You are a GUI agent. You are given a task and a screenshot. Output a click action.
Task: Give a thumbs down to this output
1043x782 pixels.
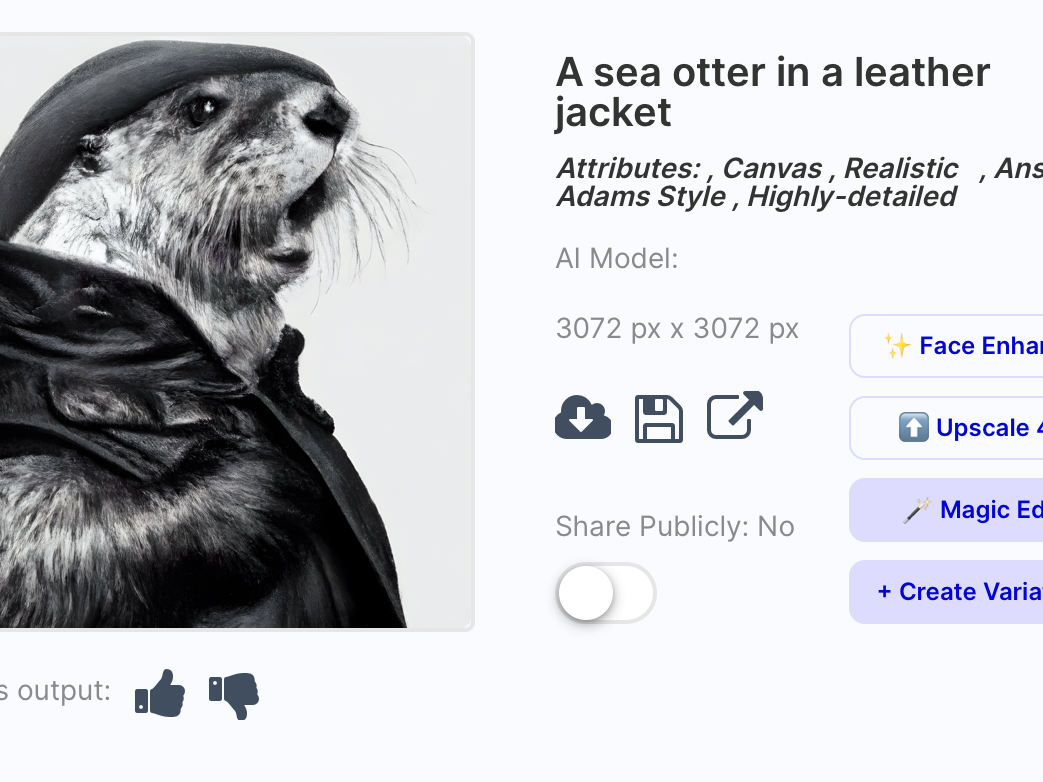233,696
